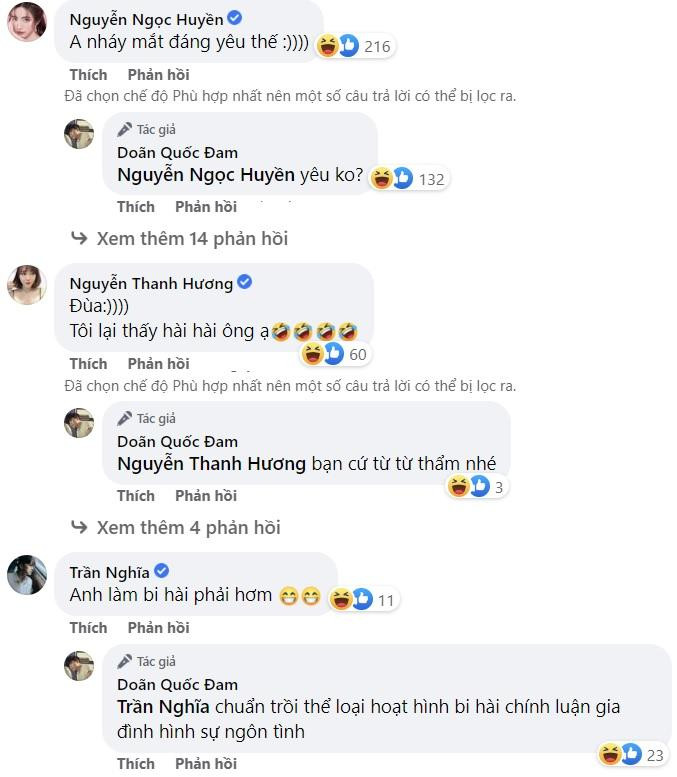
Task: Like Trần Nghĩa's comment with Thích
Action: (88, 628)
